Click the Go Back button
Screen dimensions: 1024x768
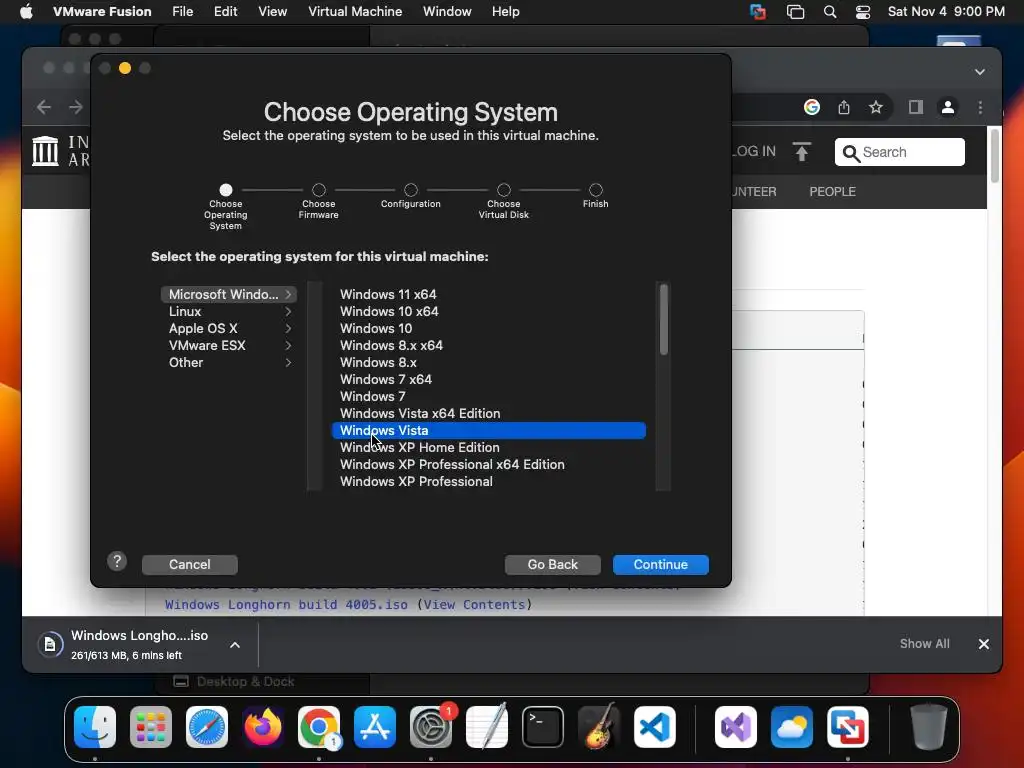pyautogui.click(x=552, y=564)
